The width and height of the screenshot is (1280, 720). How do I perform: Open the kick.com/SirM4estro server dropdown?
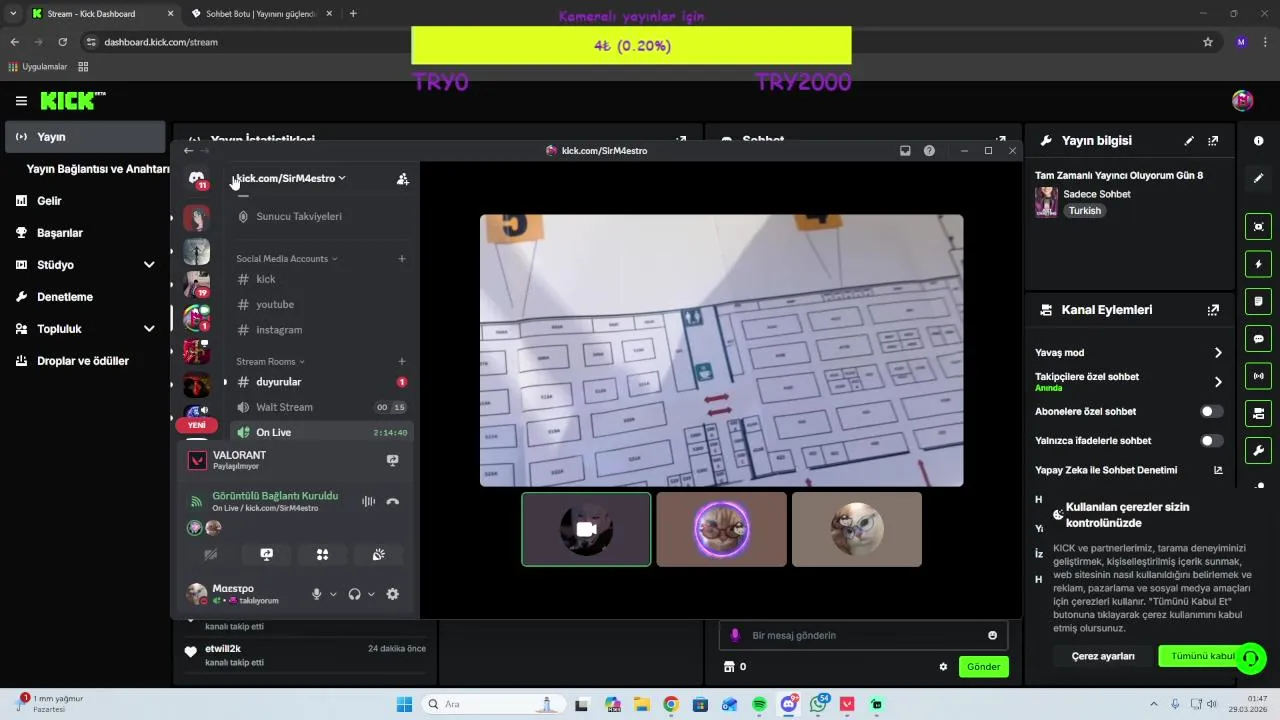click(x=291, y=178)
